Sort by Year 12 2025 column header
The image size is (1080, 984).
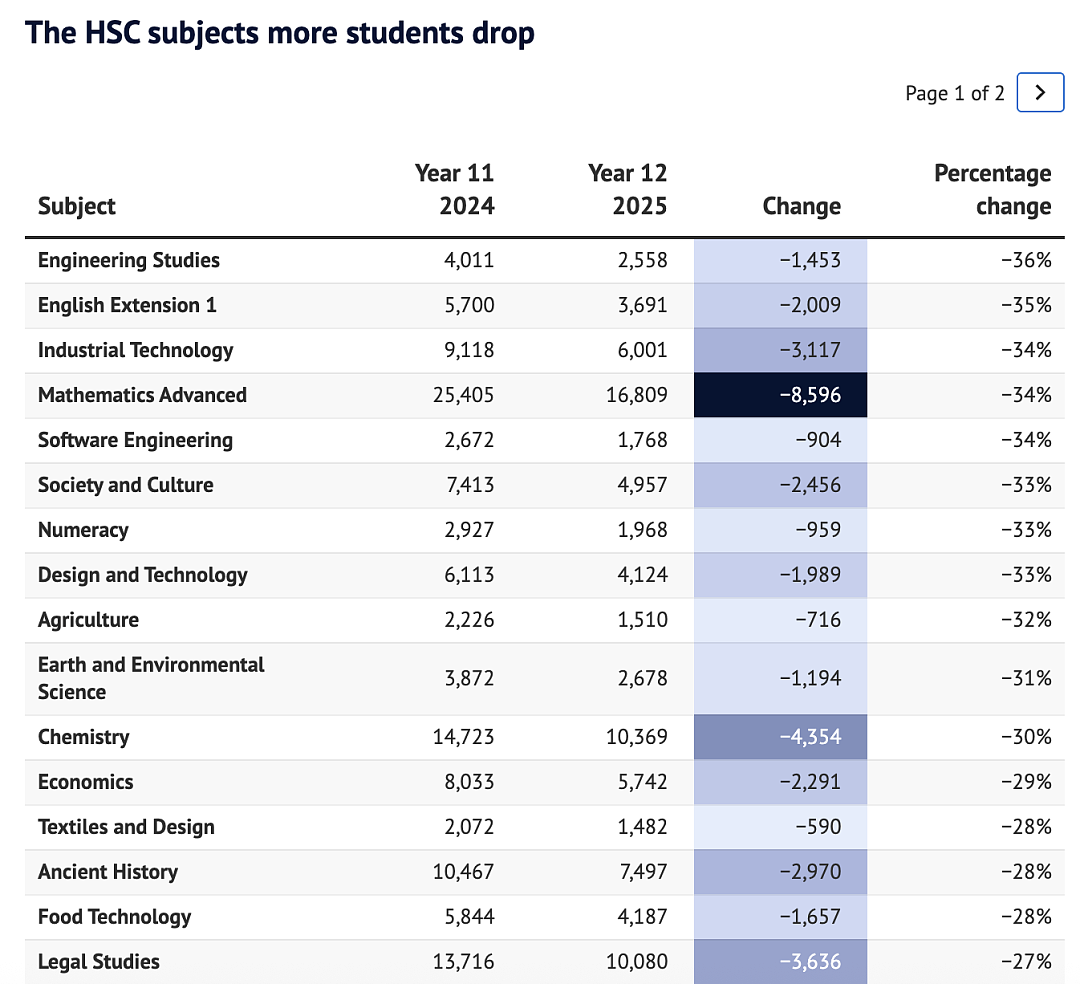click(627, 189)
